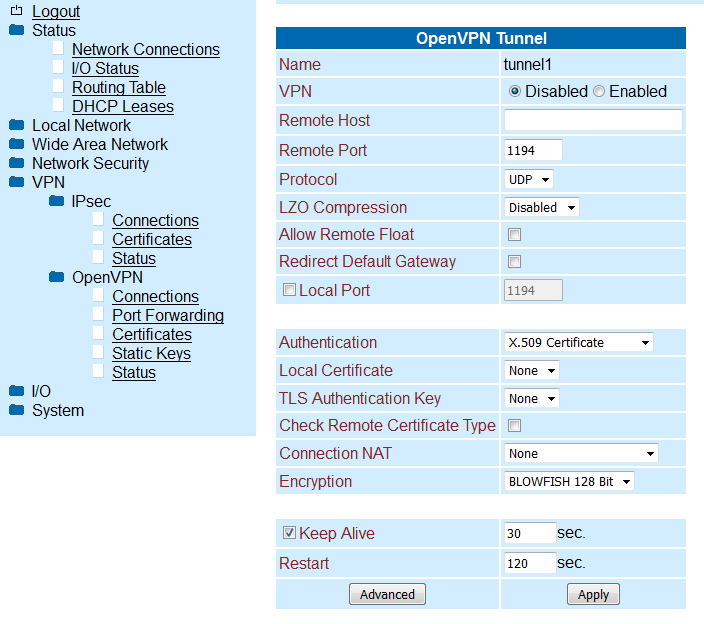Image resolution: width=704 pixels, height=624 pixels.
Task: Open the TLS Authentication Key dropdown
Action: (532, 398)
